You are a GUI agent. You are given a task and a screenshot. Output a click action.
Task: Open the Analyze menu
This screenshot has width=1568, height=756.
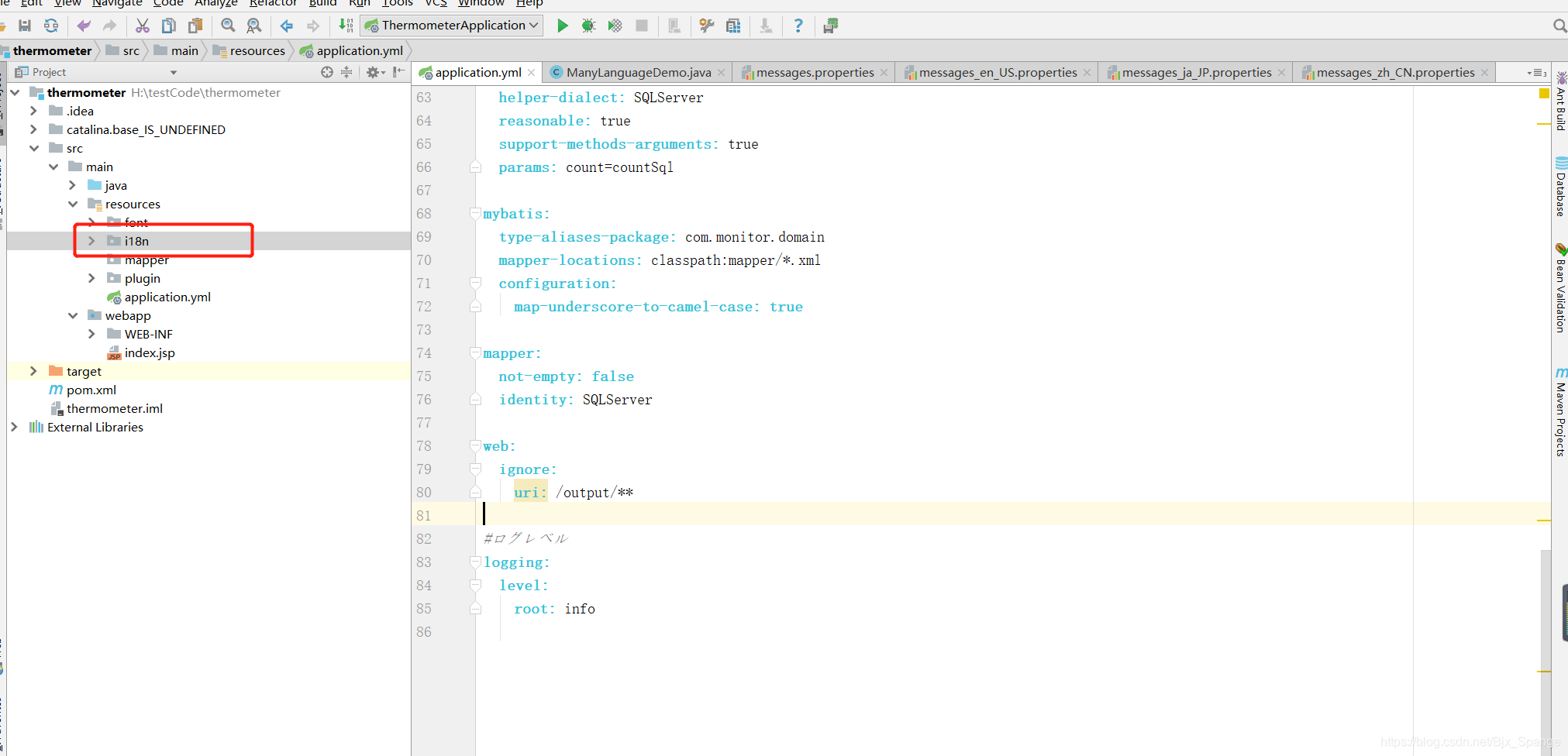click(215, 3)
